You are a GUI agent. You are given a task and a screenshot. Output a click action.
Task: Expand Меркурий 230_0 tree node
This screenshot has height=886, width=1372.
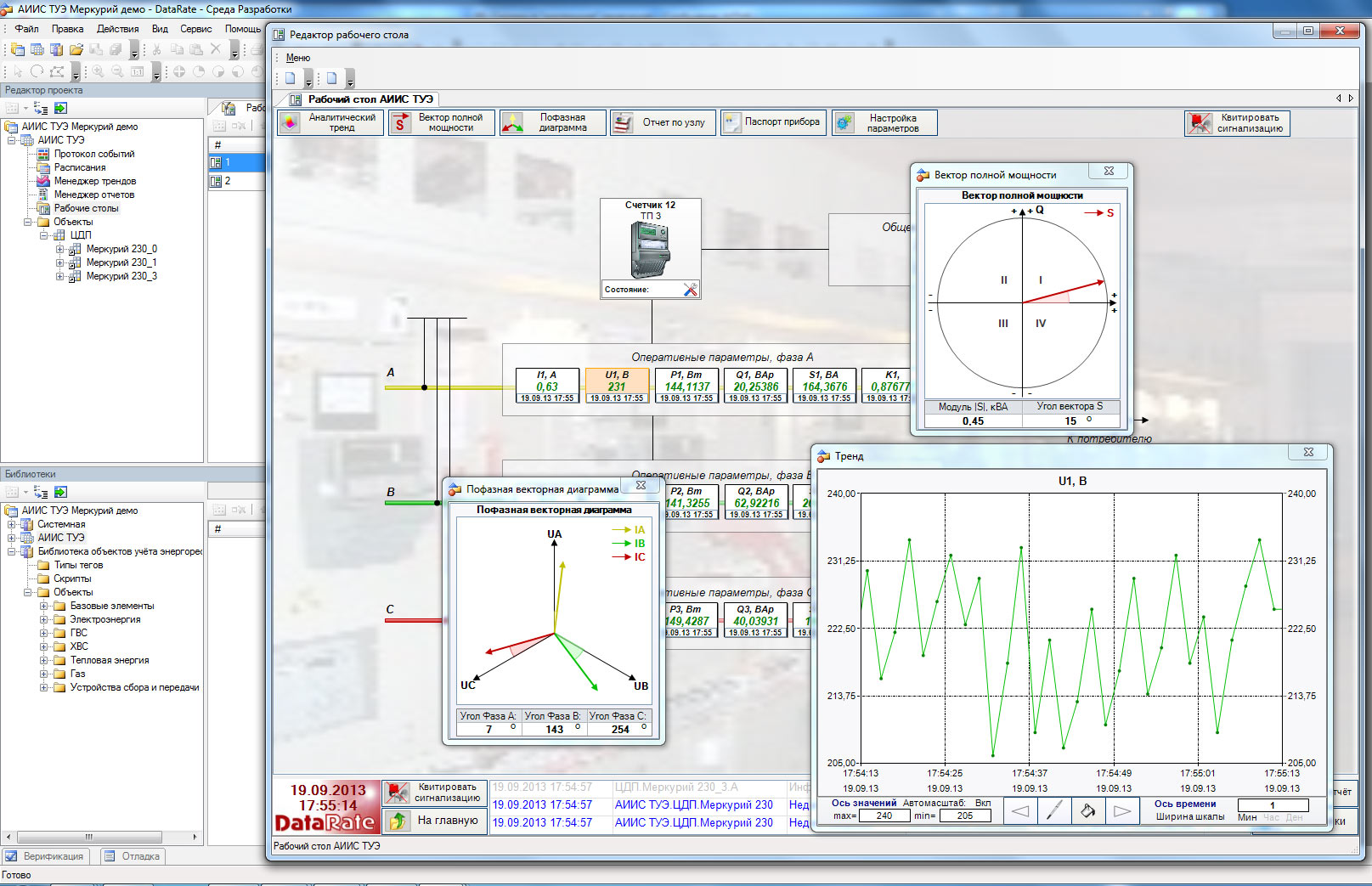click(59, 249)
